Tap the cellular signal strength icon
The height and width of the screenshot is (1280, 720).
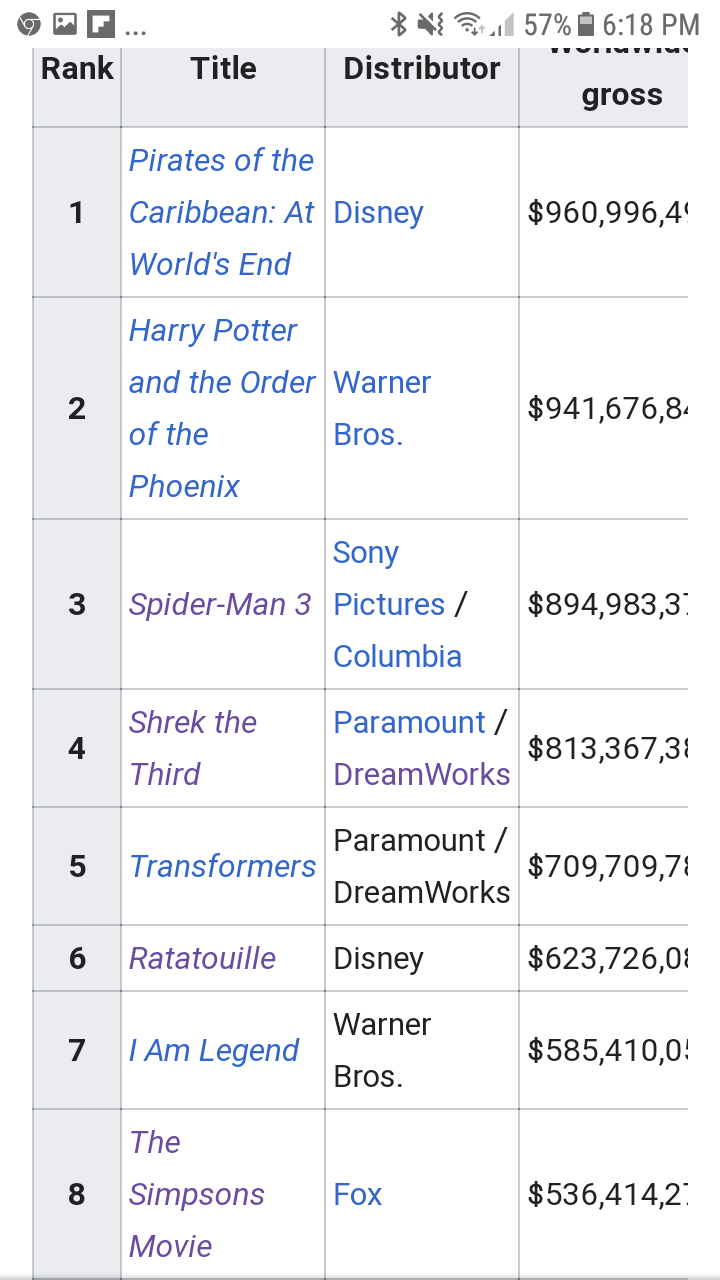coord(503,24)
